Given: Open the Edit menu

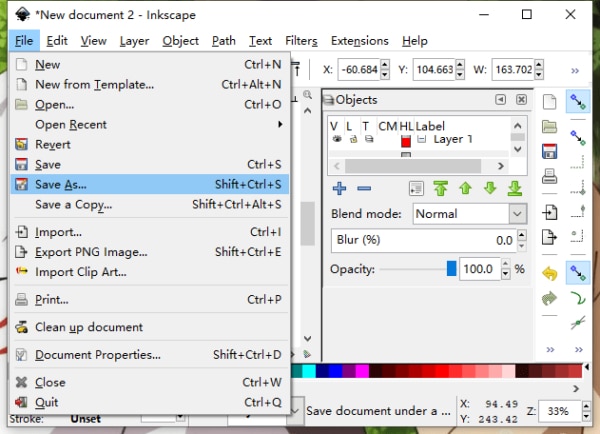Looking at the screenshot, I should (x=57, y=41).
